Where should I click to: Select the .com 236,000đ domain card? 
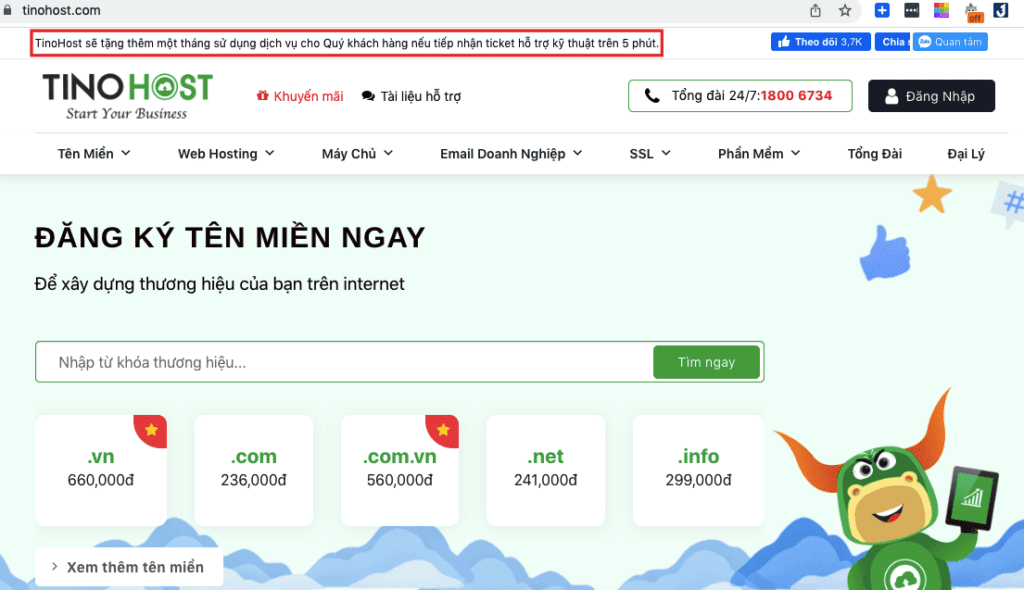point(253,470)
